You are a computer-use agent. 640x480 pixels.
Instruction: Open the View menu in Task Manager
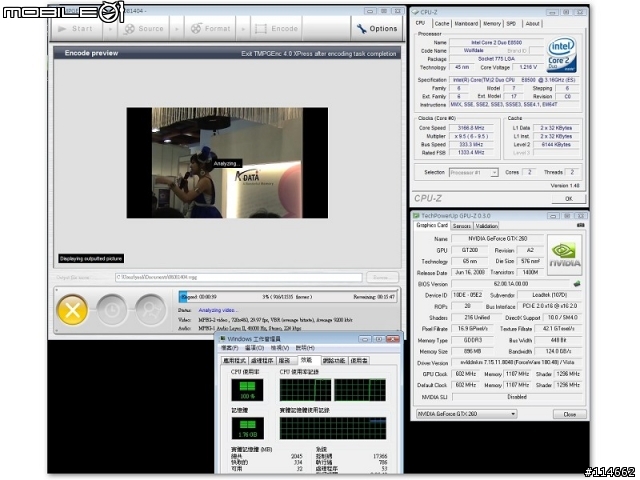point(280,348)
